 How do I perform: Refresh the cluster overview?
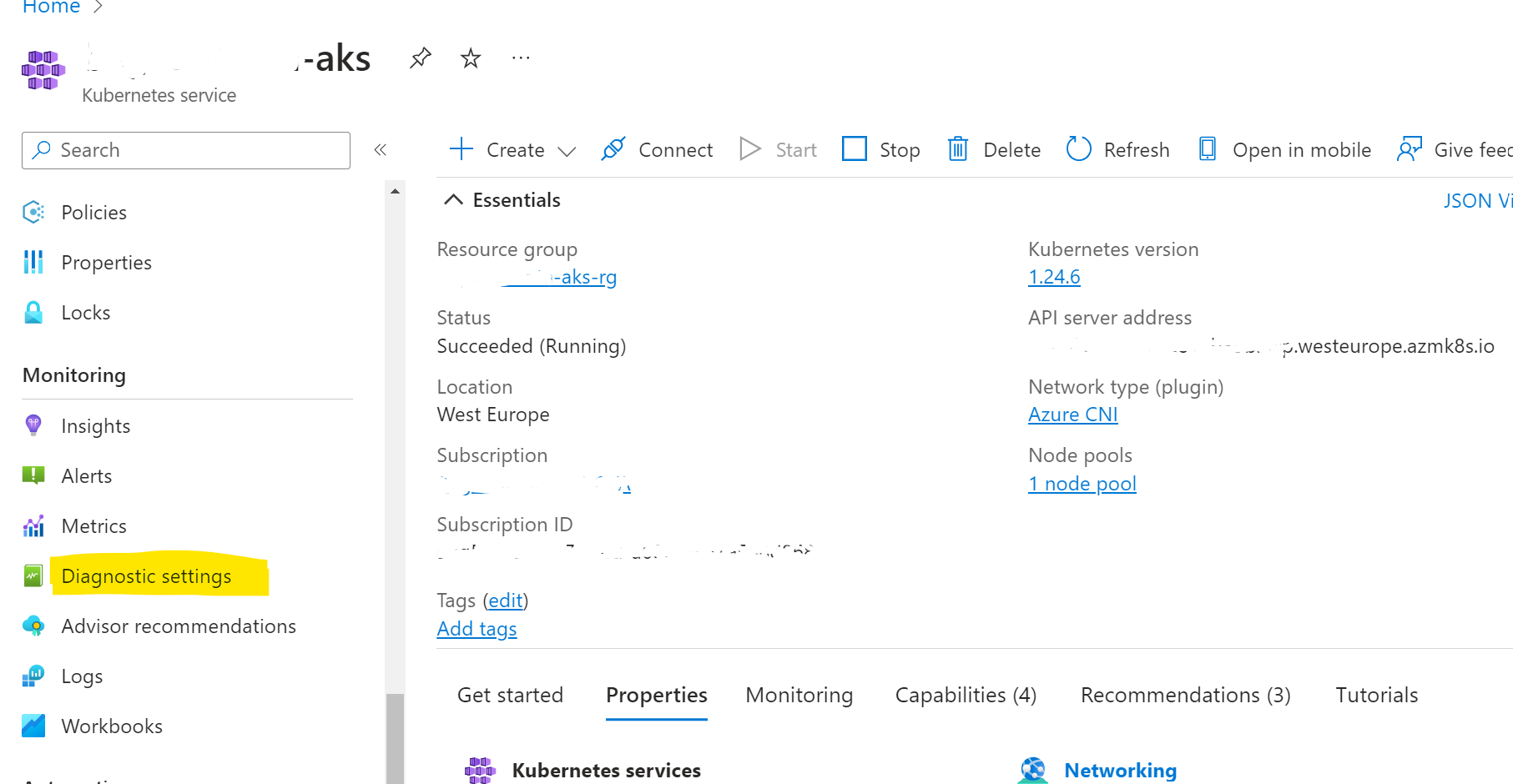click(x=1117, y=149)
